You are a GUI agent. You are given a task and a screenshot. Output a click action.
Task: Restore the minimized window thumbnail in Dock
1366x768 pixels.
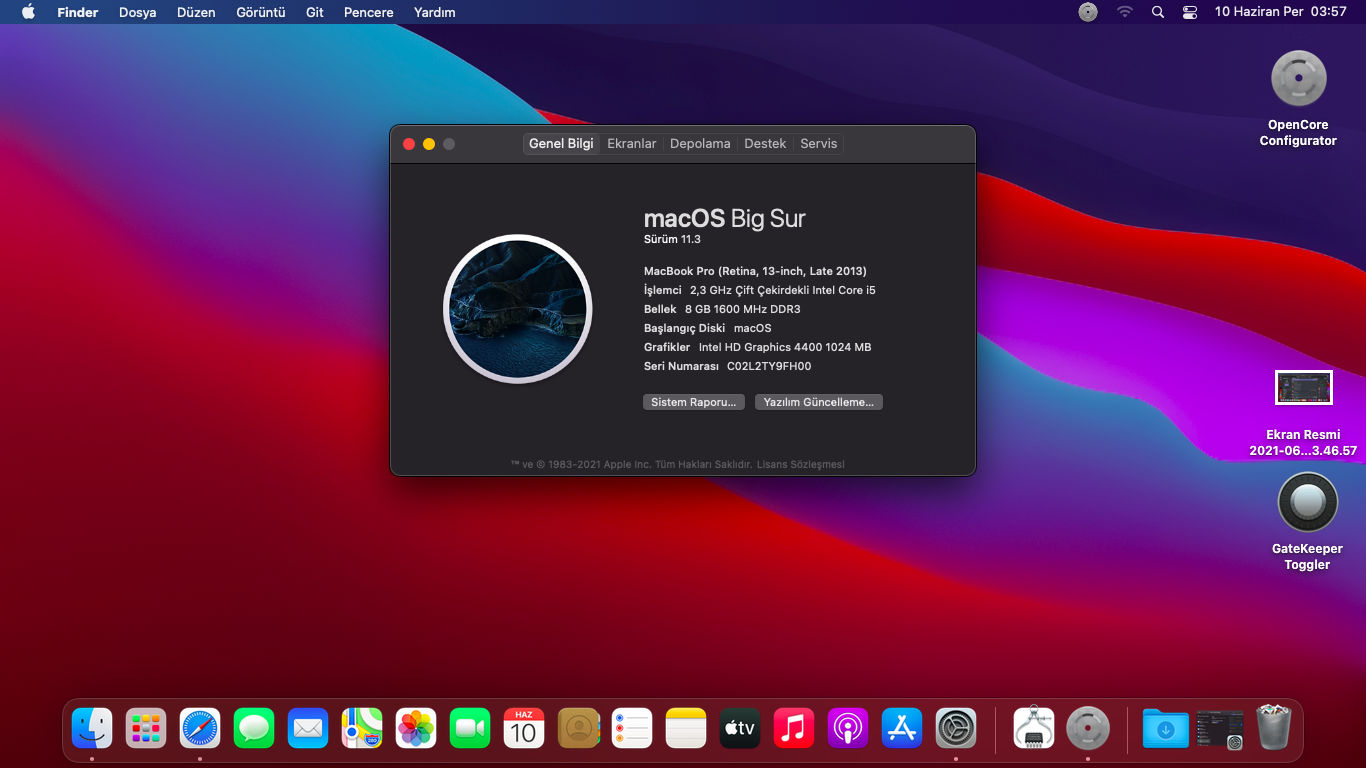pos(1220,728)
